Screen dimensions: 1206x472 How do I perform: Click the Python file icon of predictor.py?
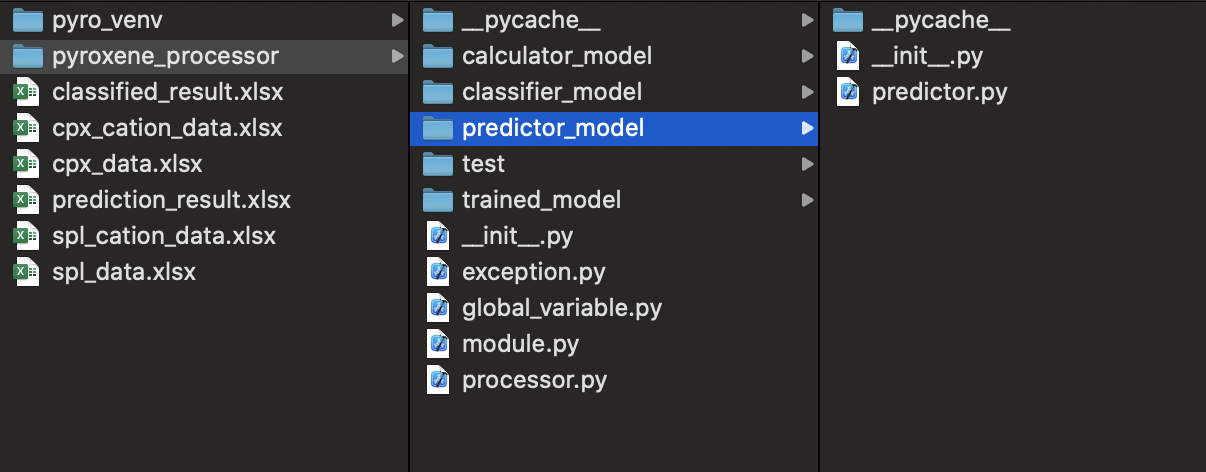click(848, 92)
